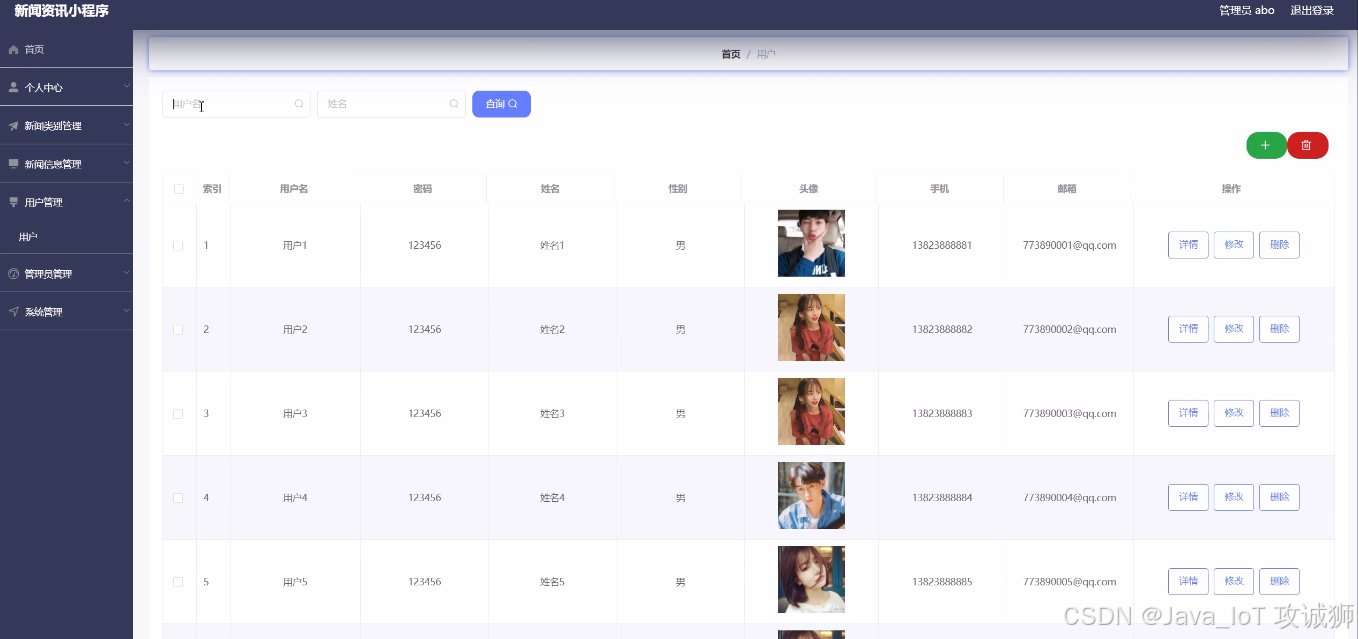Open the 个人中心 sidebar menu
The width and height of the screenshot is (1358, 639).
coord(66,87)
